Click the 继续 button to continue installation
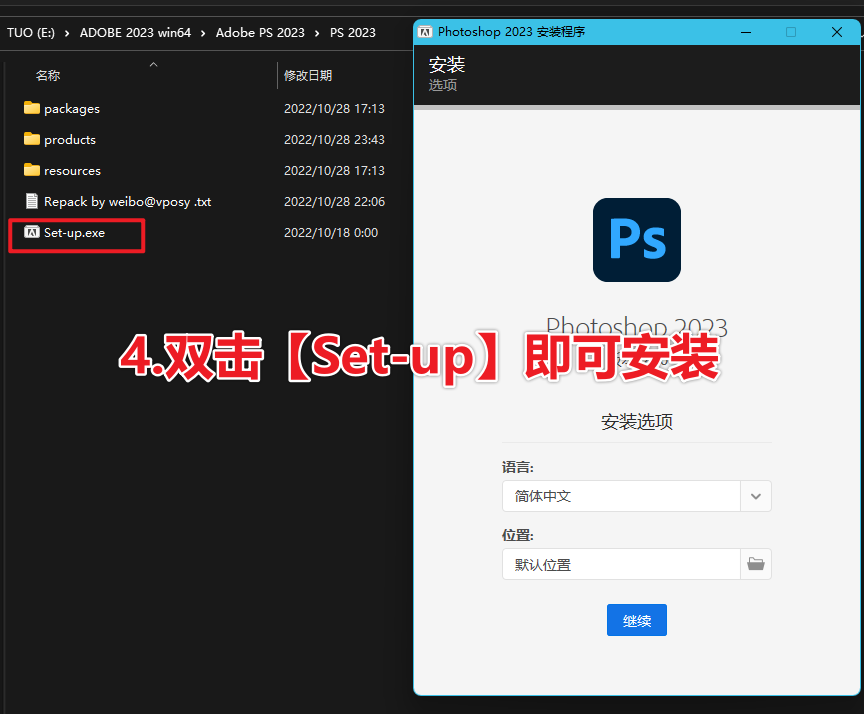 pyautogui.click(x=637, y=620)
